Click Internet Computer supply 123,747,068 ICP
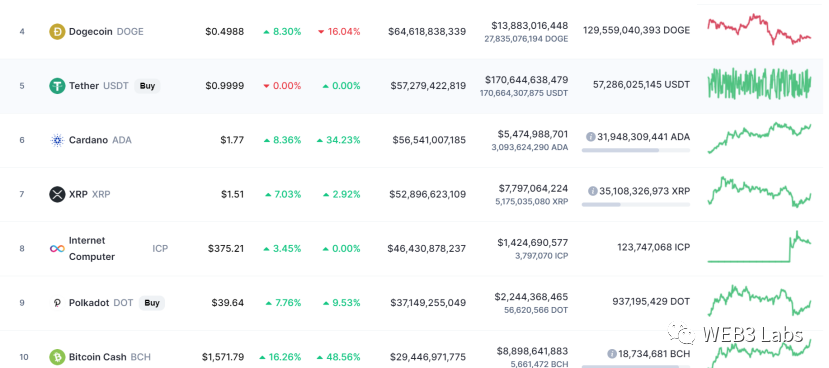 point(653,247)
